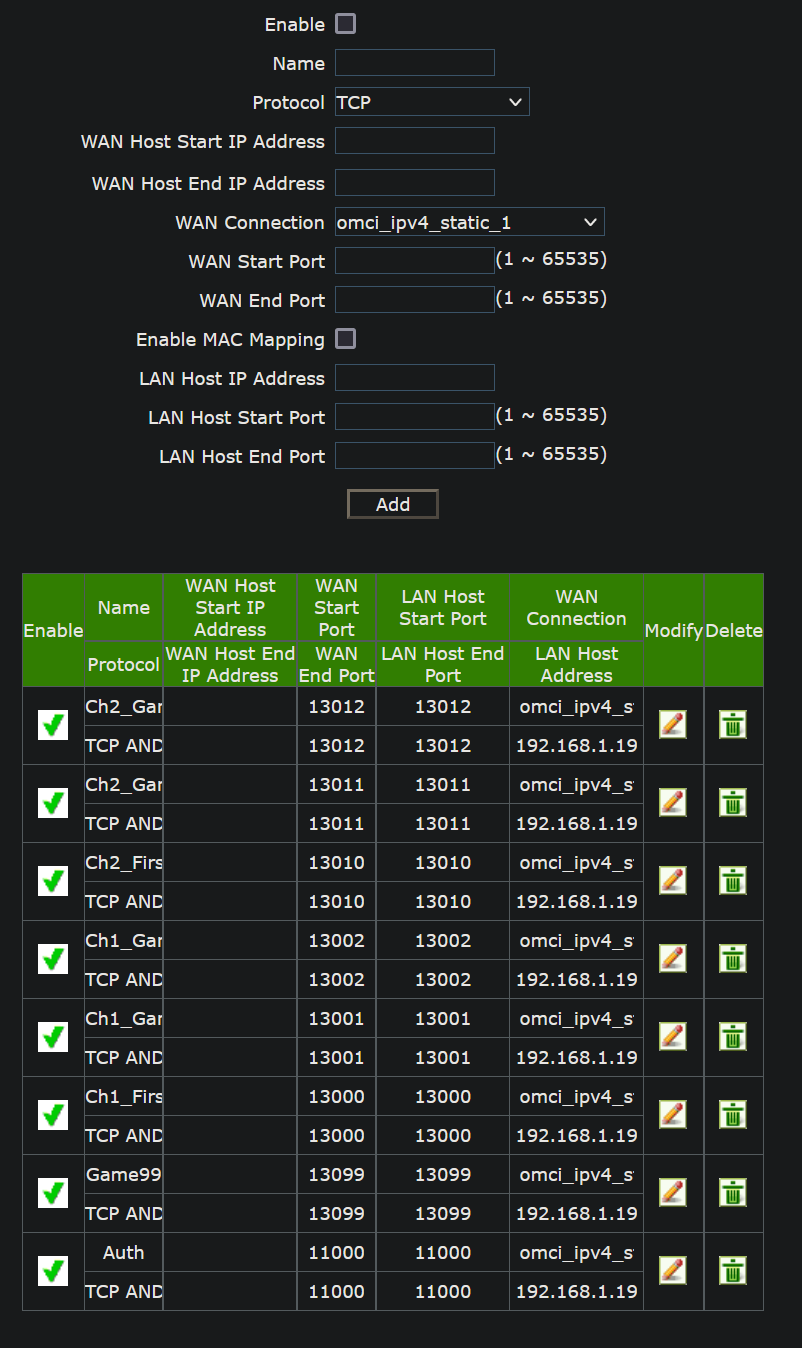Delete the Auth port mapping
802x1348 pixels.
pyautogui.click(x=733, y=1270)
